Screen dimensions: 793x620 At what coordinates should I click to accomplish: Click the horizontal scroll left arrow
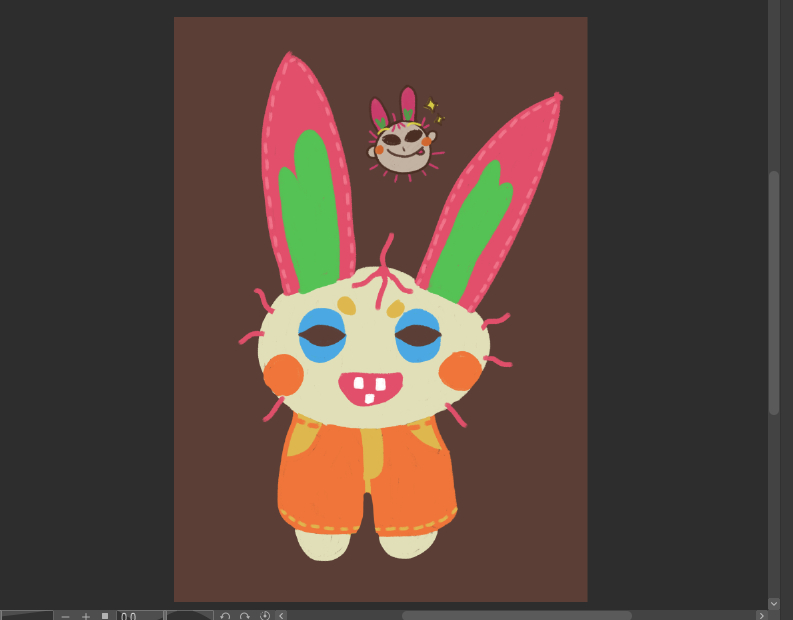pos(282,615)
